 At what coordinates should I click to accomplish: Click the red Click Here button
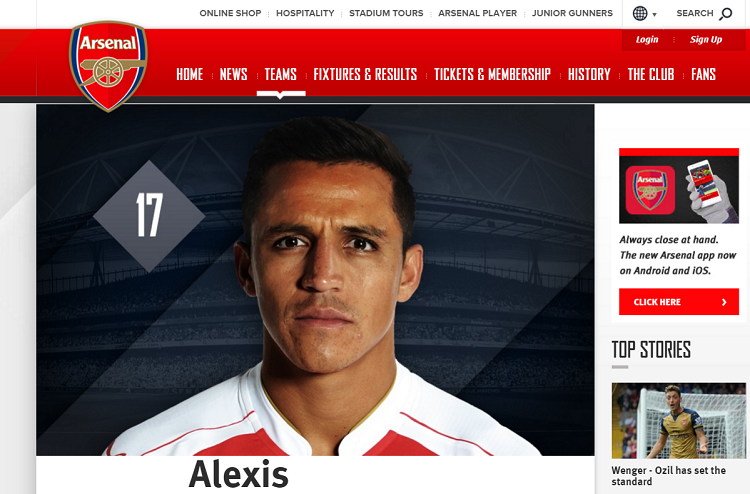point(679,302)
